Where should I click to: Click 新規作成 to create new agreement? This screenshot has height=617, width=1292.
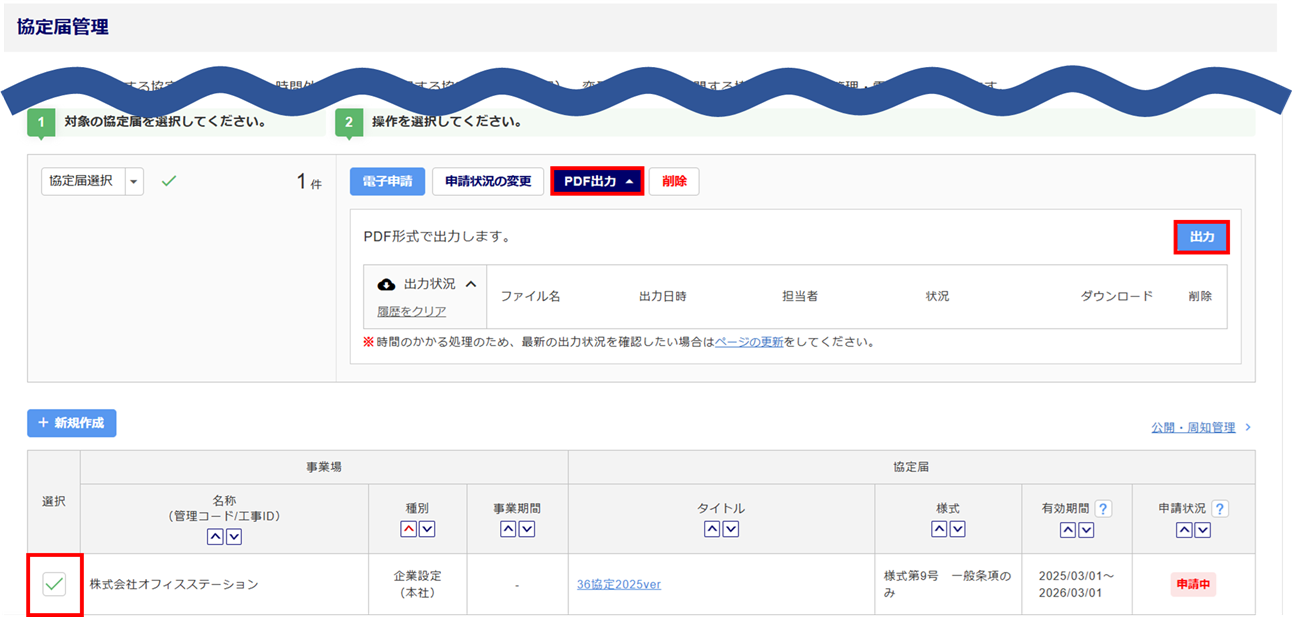coord(72,423)
